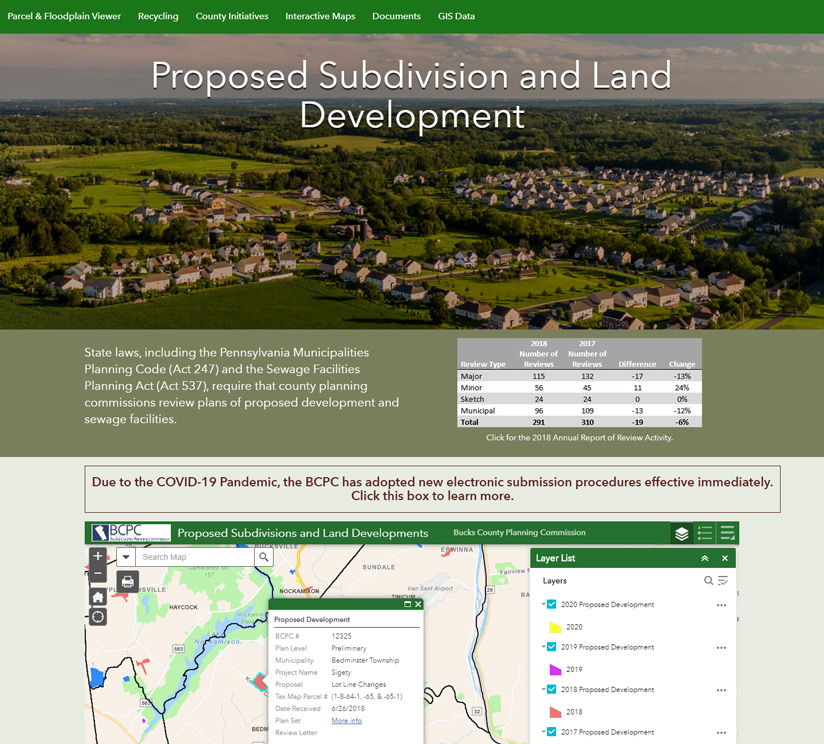
Task: Open the attribute table list icon
Action: [x=727, y=533]
